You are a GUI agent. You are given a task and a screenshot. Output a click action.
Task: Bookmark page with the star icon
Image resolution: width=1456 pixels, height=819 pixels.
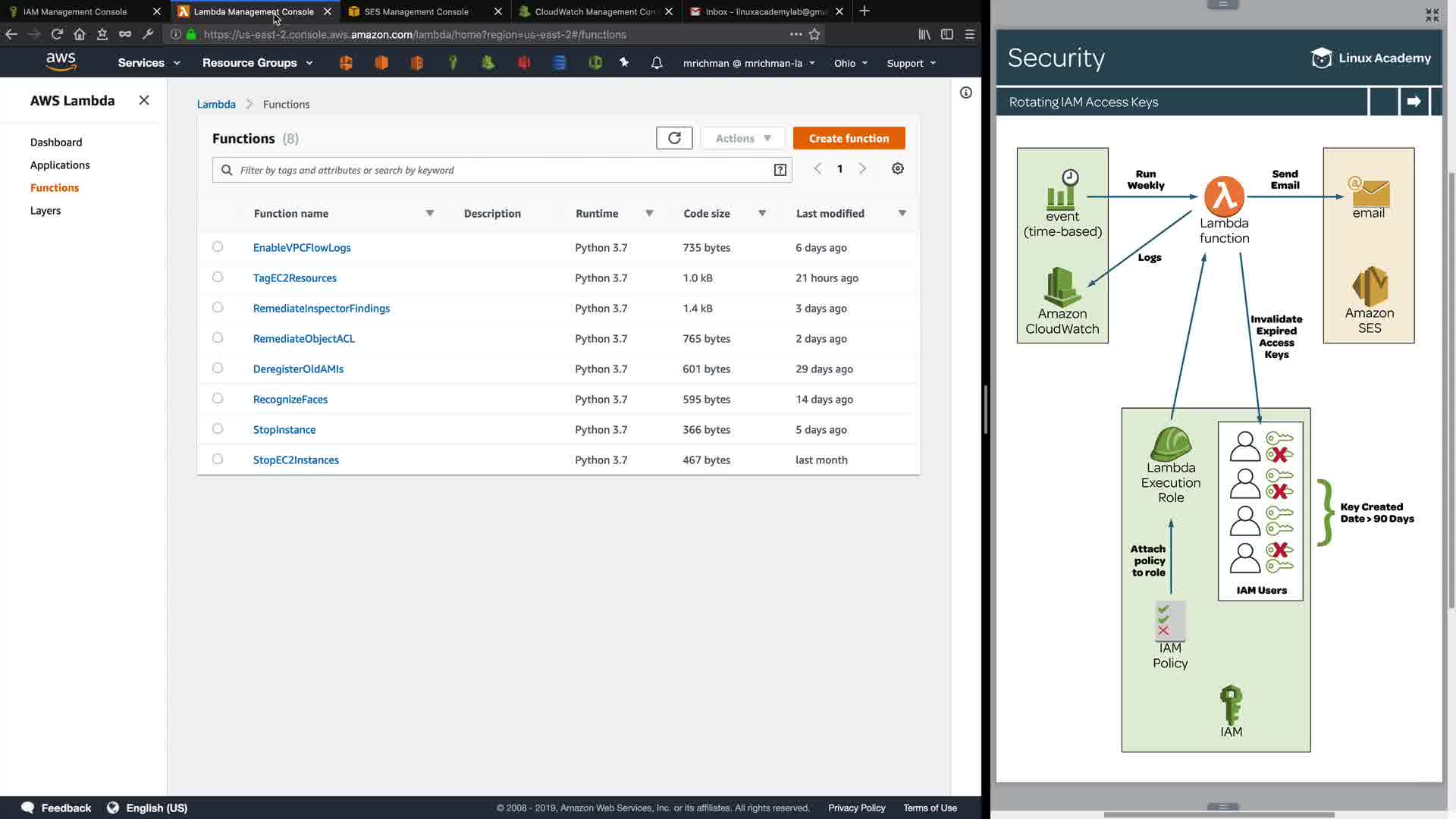[x=814, y=34]
